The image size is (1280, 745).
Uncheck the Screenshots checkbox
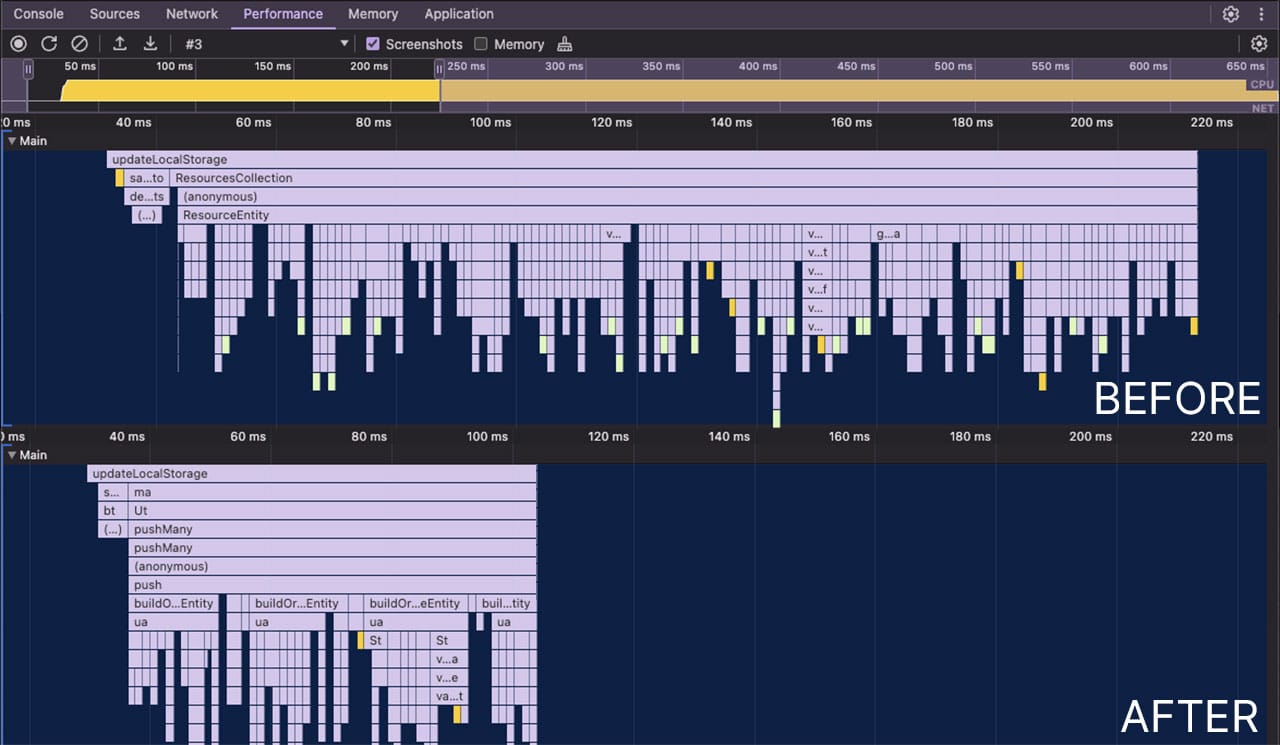(373, 44)
